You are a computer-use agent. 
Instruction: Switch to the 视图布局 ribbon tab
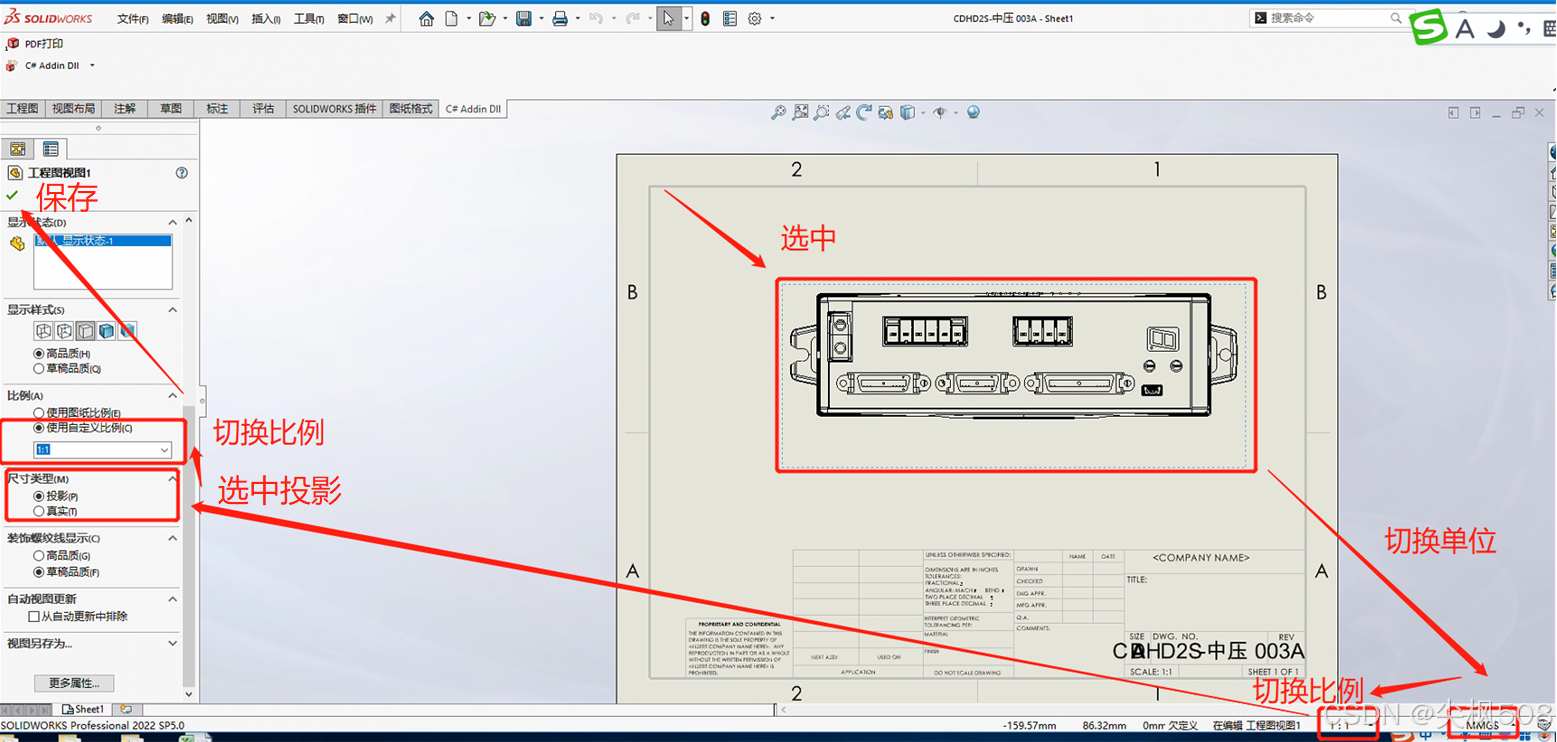pyautogui.click(x=74, y=109)
